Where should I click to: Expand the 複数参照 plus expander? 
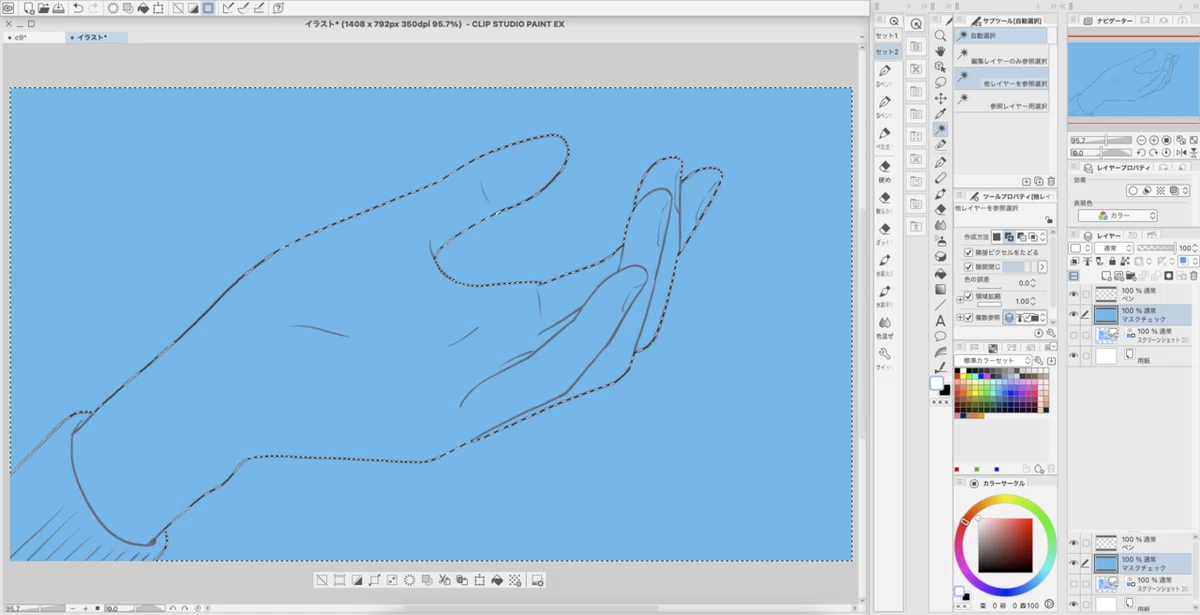pyautogui.click(x=960, y=318)
